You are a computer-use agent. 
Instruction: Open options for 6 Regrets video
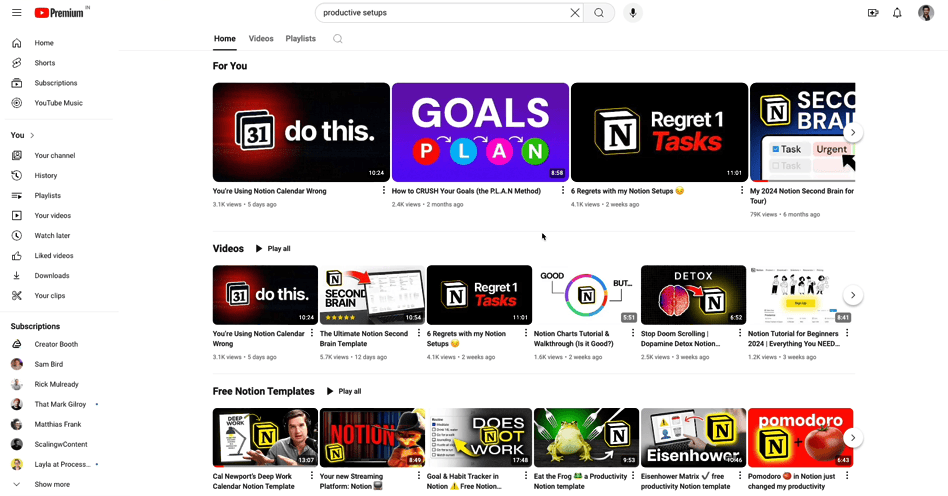741,190
